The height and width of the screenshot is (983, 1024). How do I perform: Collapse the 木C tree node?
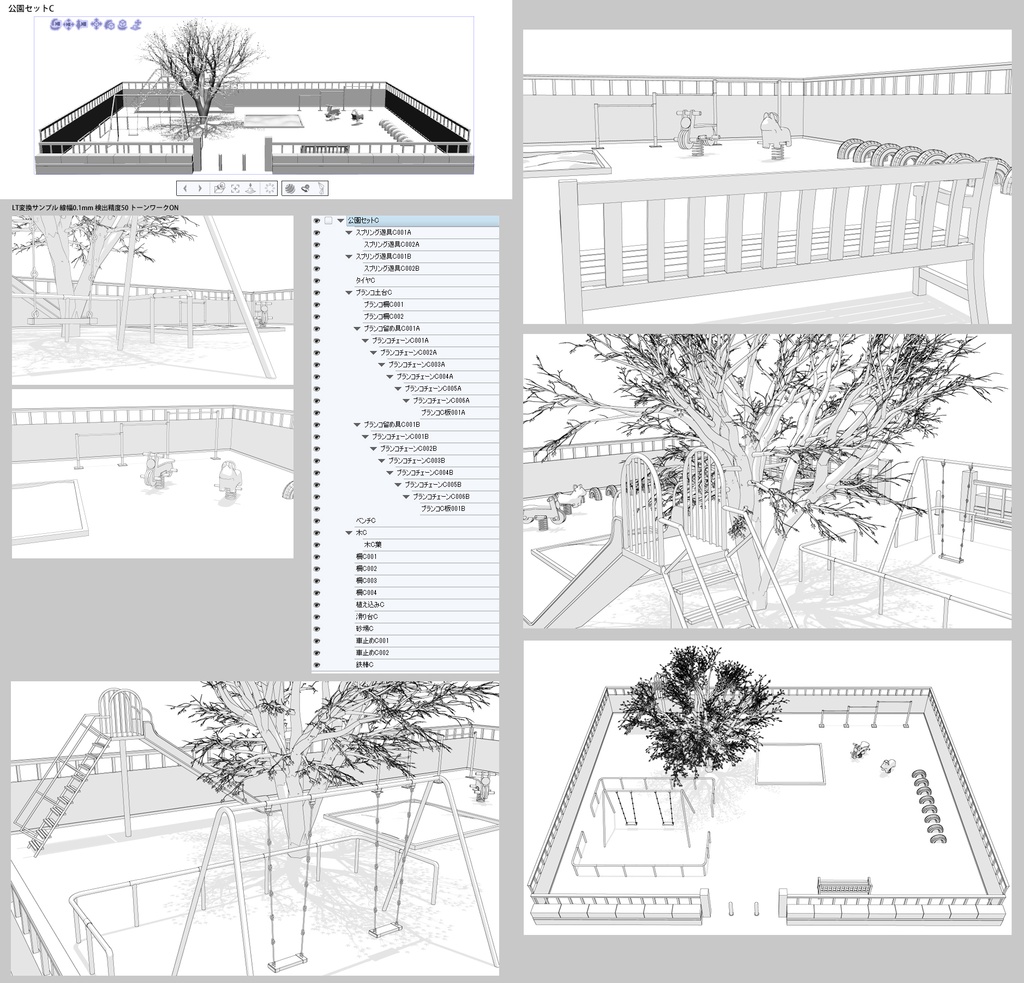pyautogui.click(x=349, y=533)
